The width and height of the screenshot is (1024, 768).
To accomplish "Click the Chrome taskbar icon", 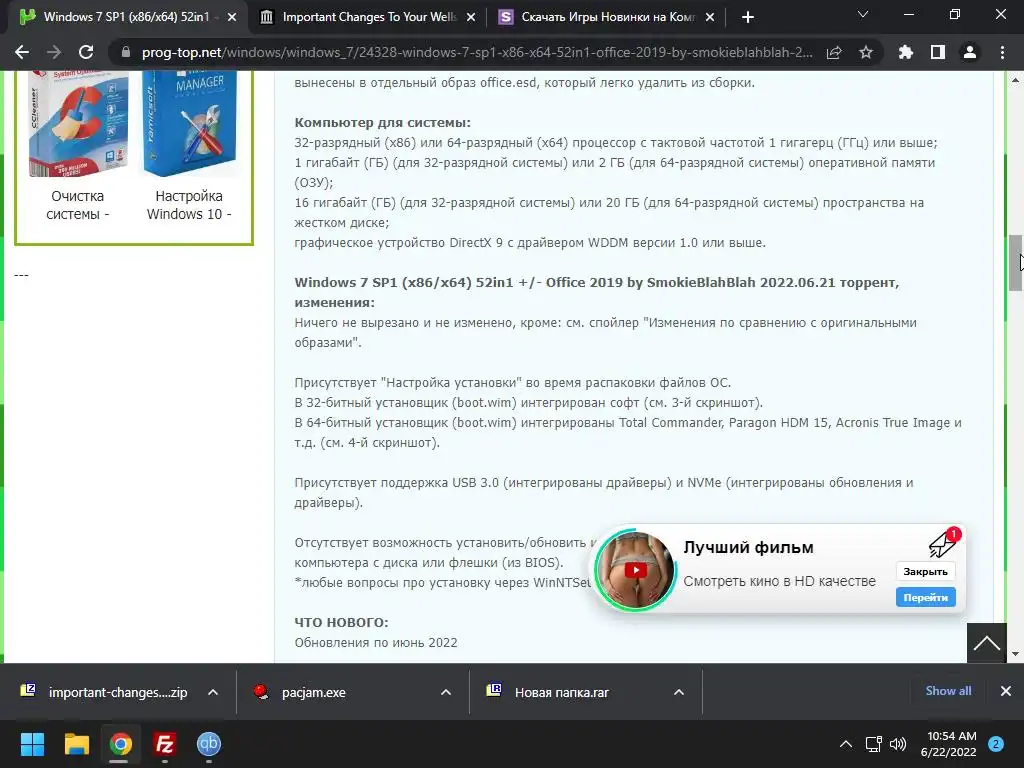I will (x=120, y=744).
